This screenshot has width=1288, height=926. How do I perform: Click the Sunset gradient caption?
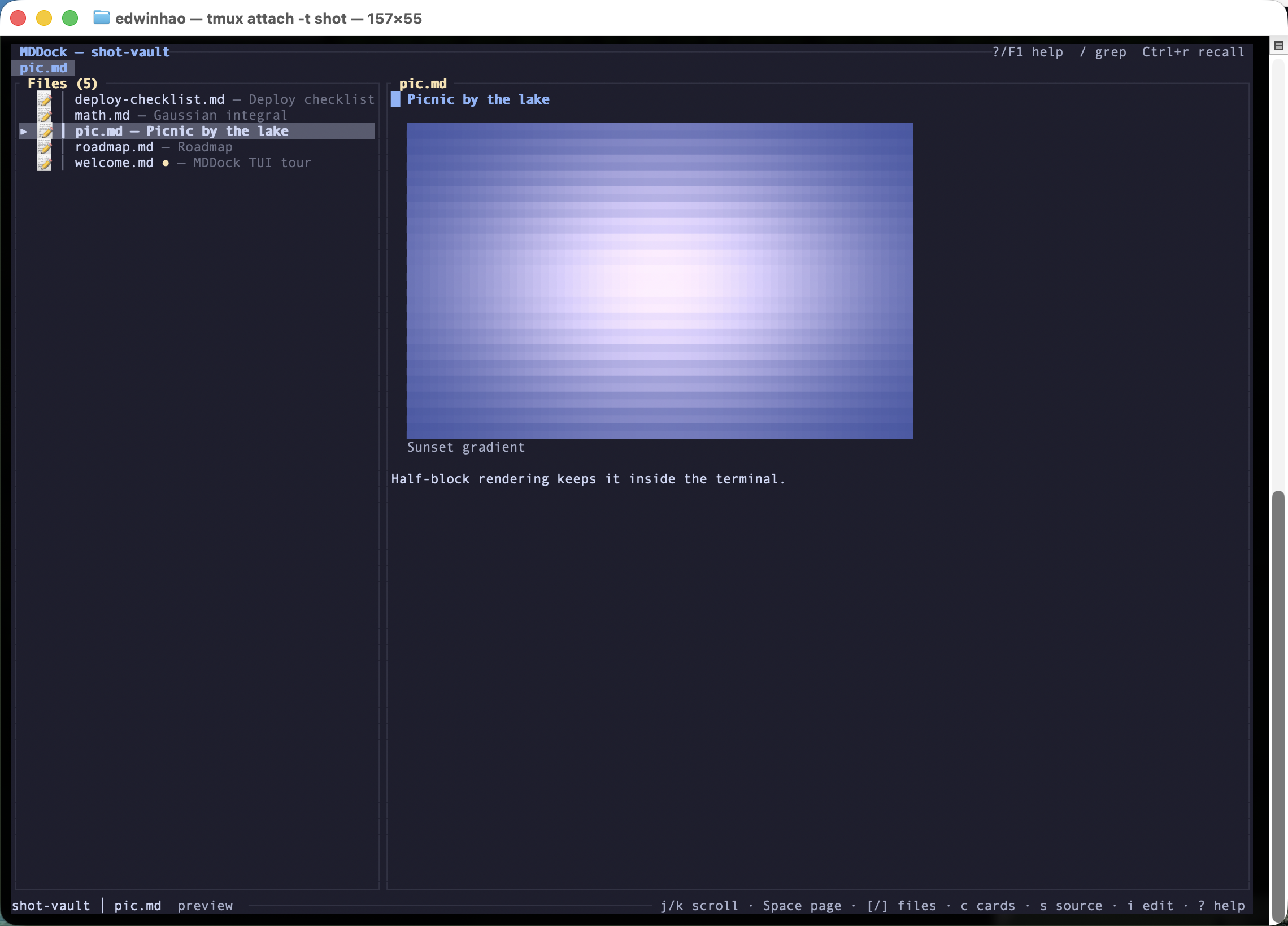(x=465, y=447)
